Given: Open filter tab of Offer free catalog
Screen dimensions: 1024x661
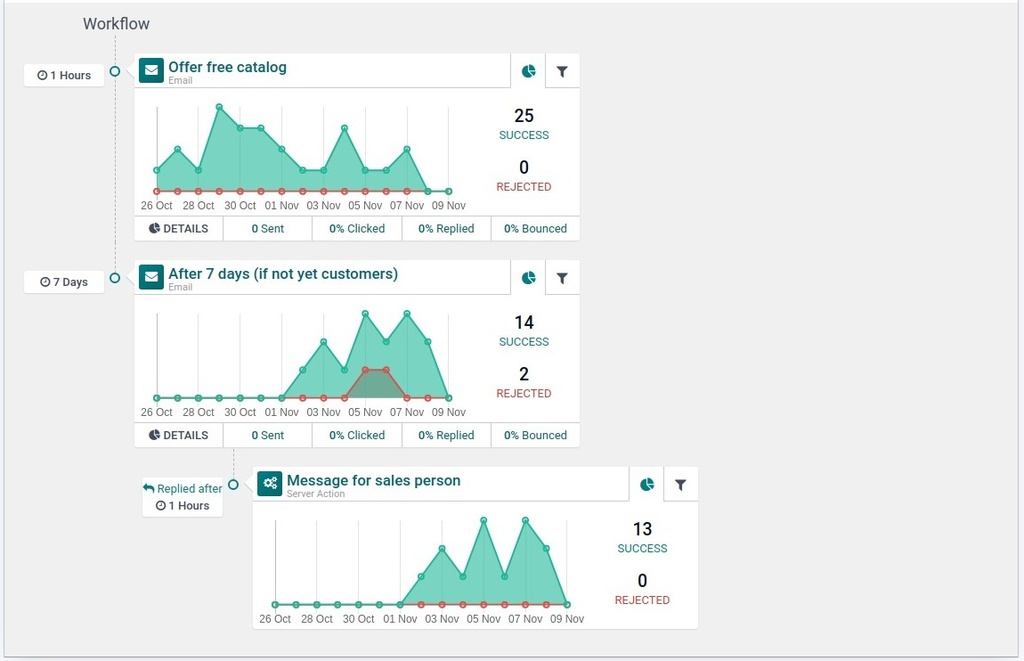Looking at the screenshot, I should tap(562, 71).
